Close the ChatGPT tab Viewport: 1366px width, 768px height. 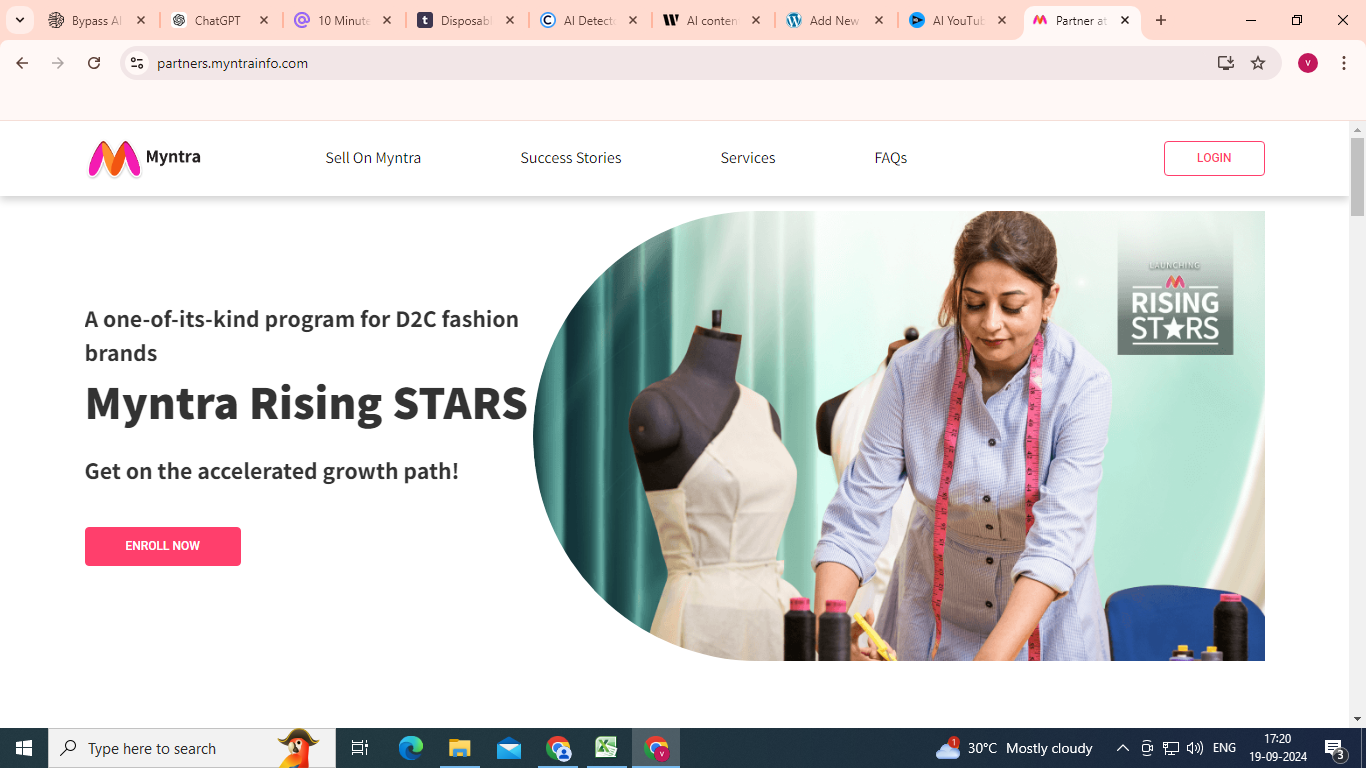264,20
